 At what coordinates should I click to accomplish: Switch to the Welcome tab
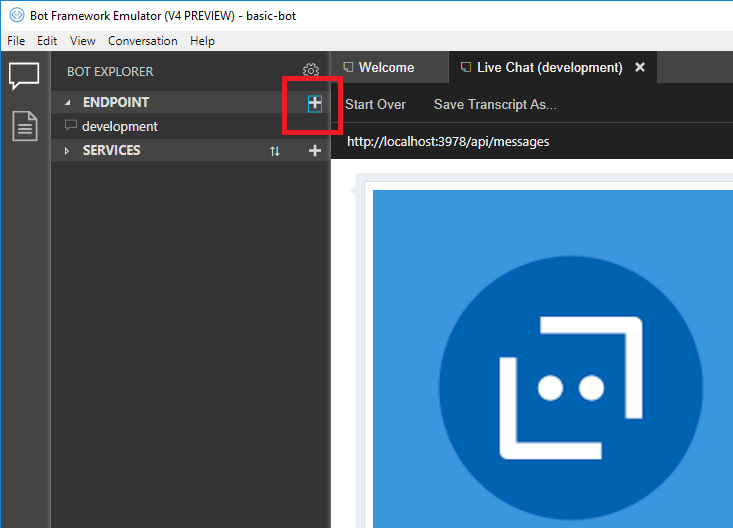point(390,67)
